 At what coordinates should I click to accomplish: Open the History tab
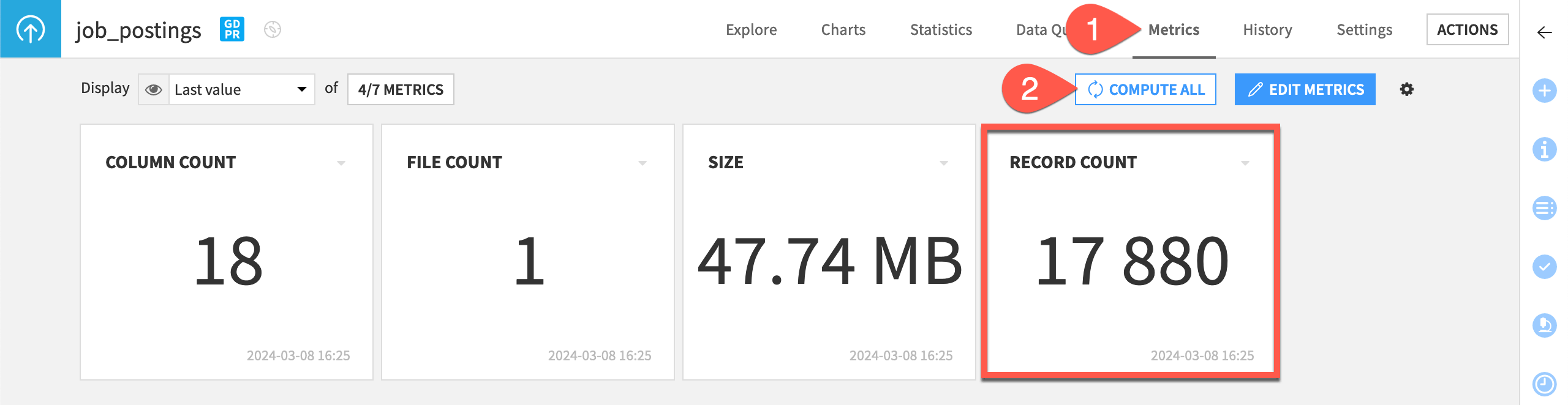1267,29
